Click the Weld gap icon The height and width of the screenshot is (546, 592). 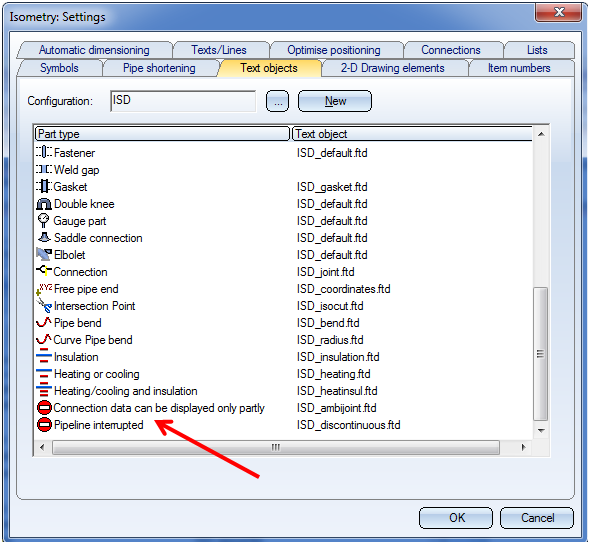click(x=44, y=170)
